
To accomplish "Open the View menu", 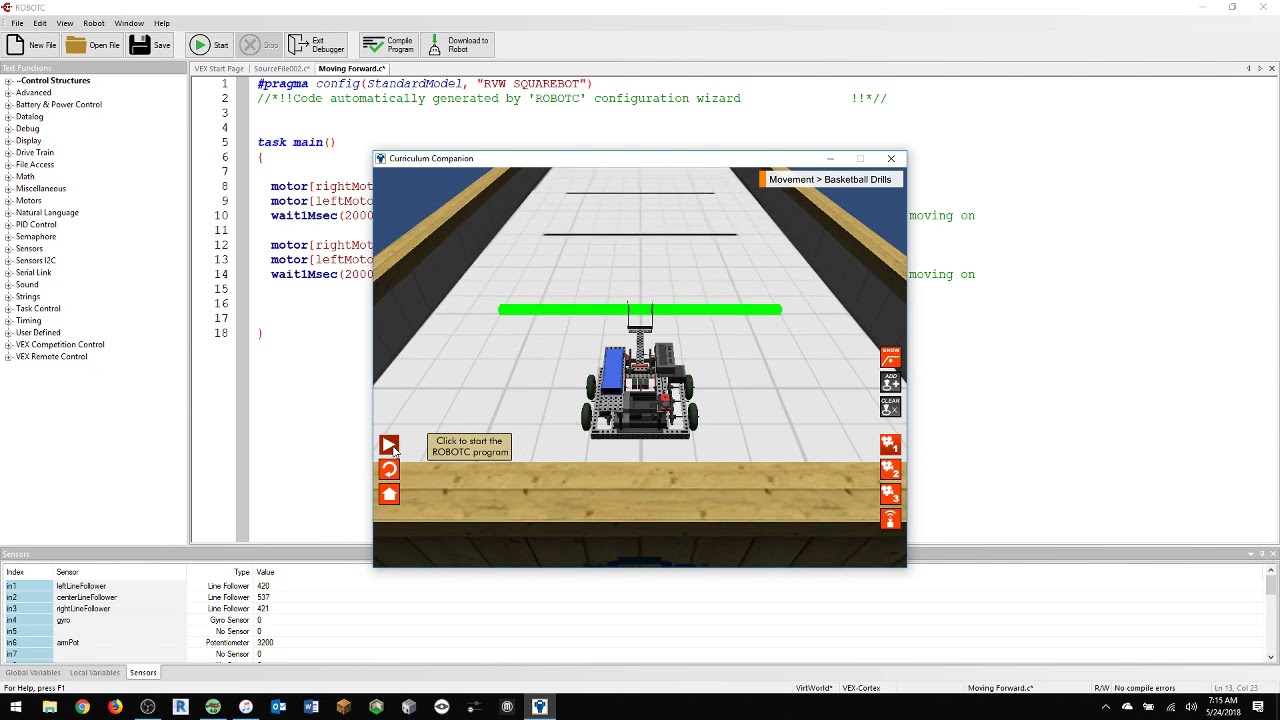I will point(65,23).
